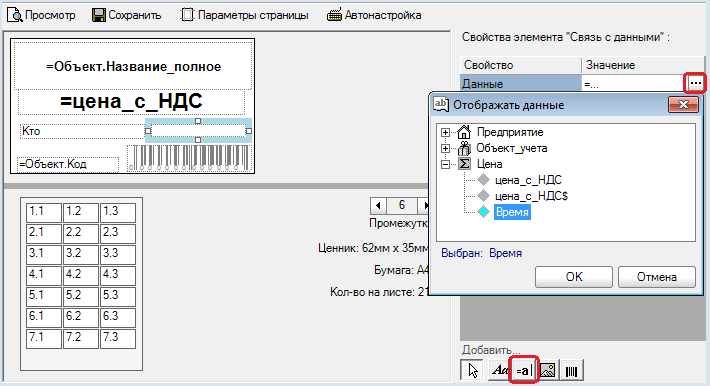Select the =Объект.Код field on label
Image resolution: width=710 pixels, height=386 pixels.
[68, 164]
